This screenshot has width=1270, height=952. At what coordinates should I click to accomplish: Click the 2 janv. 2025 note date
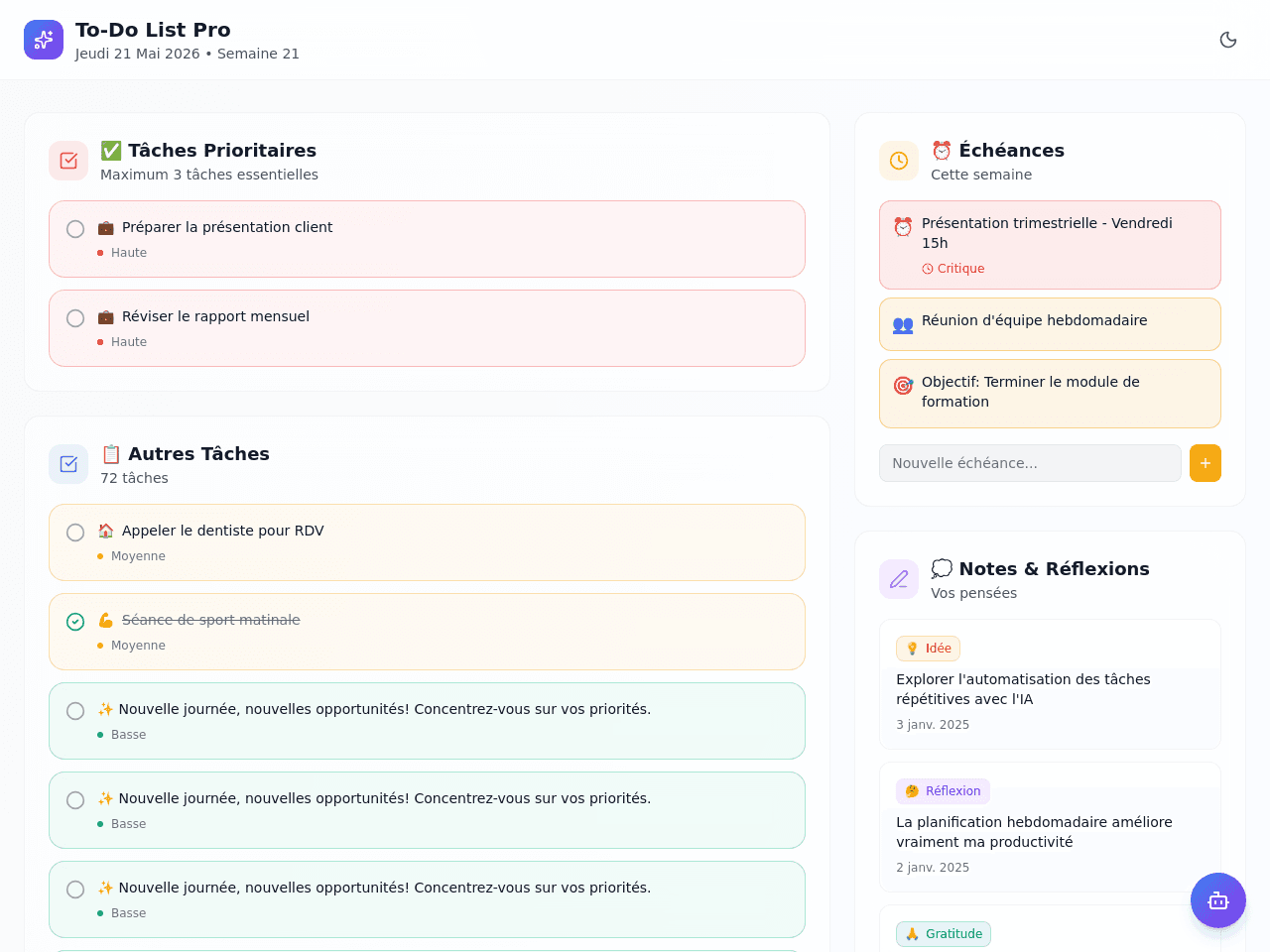point(933,868)
